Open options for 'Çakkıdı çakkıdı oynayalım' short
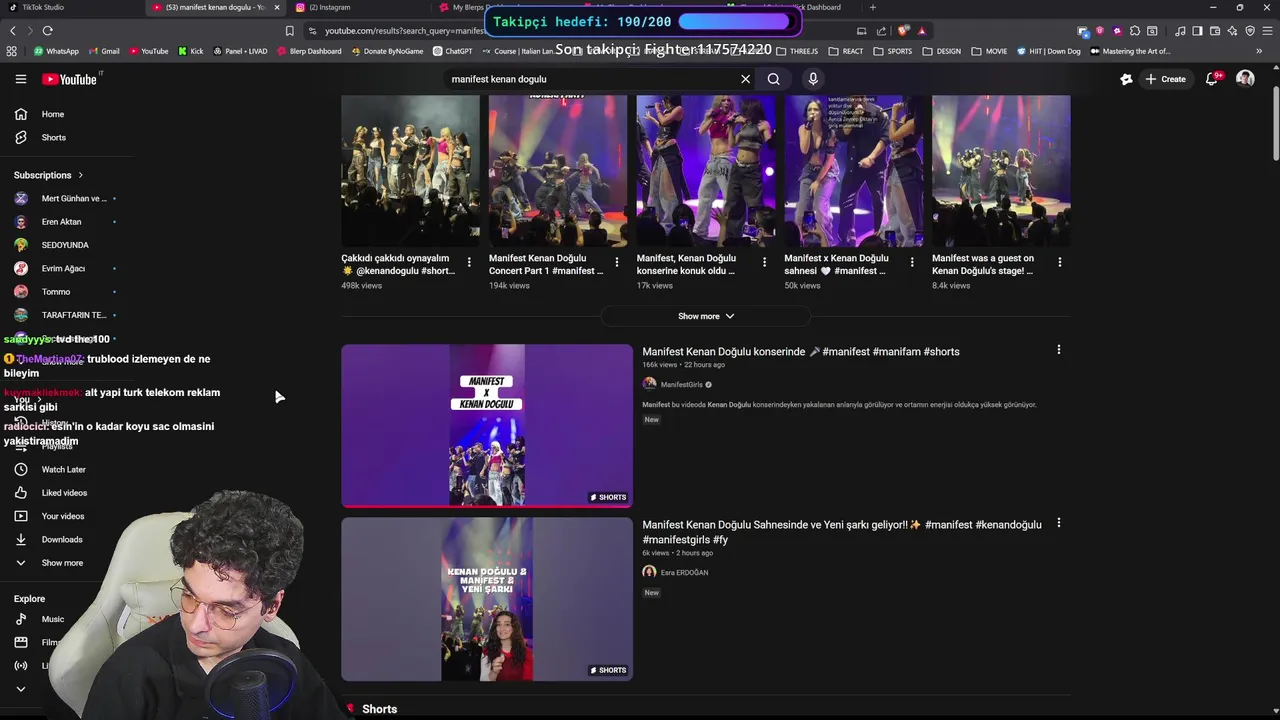This screenshot has width=1280, height=720. pos(469,262)
